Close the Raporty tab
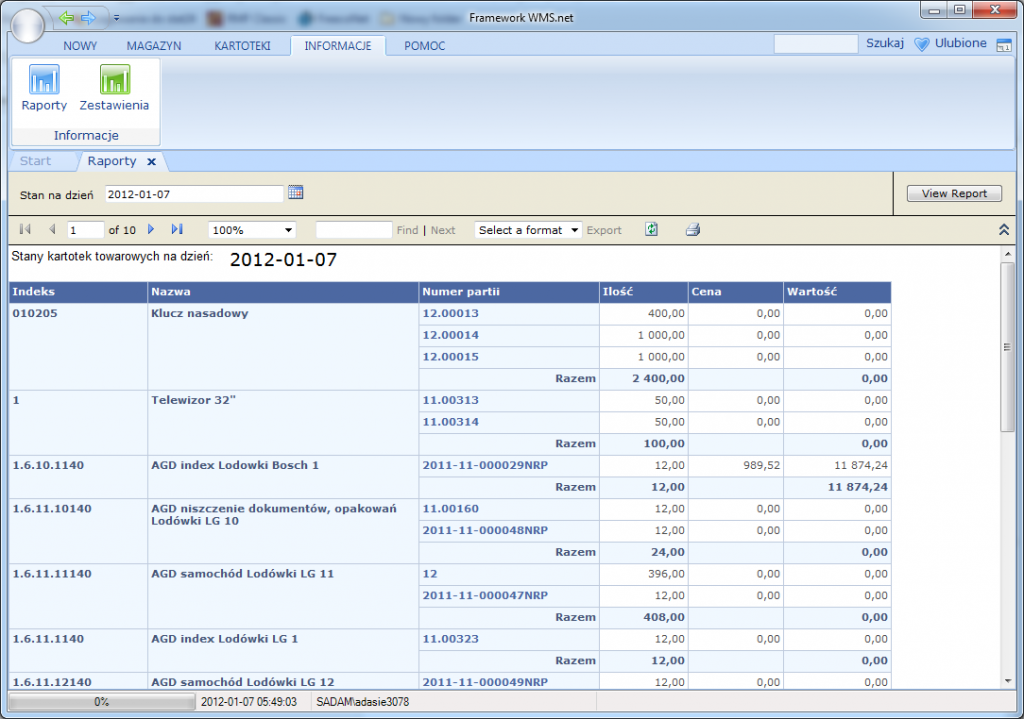Image resolution: width=1024 pixels, height=719 pixels. [151, 161]
